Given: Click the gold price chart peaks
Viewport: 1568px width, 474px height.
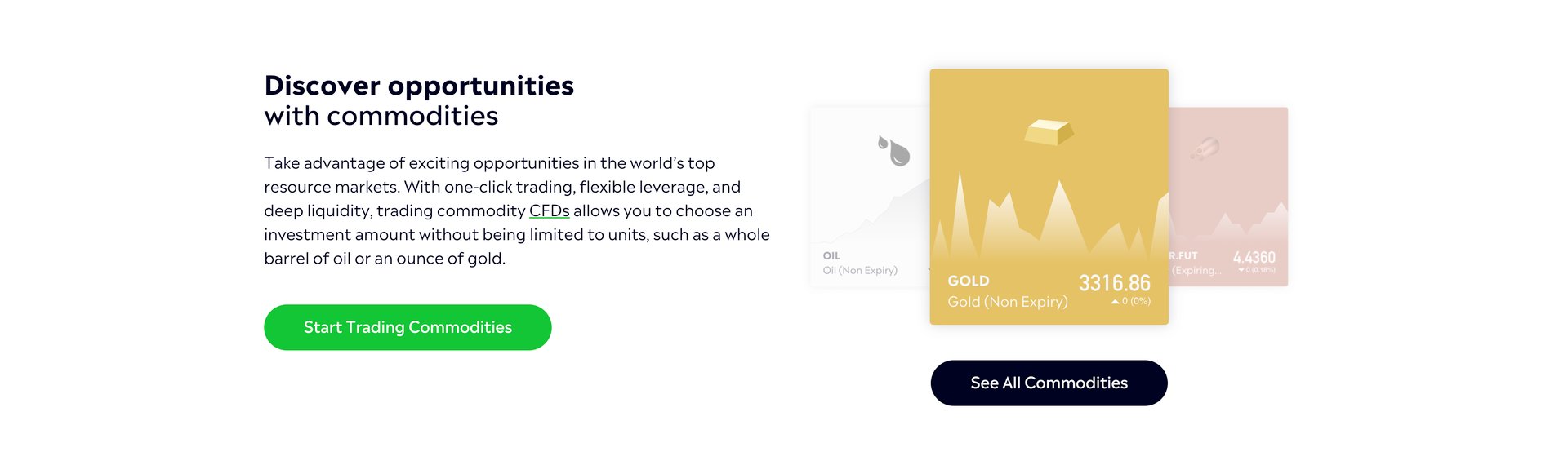Looking at the screenshot, I should (1049, 216).
